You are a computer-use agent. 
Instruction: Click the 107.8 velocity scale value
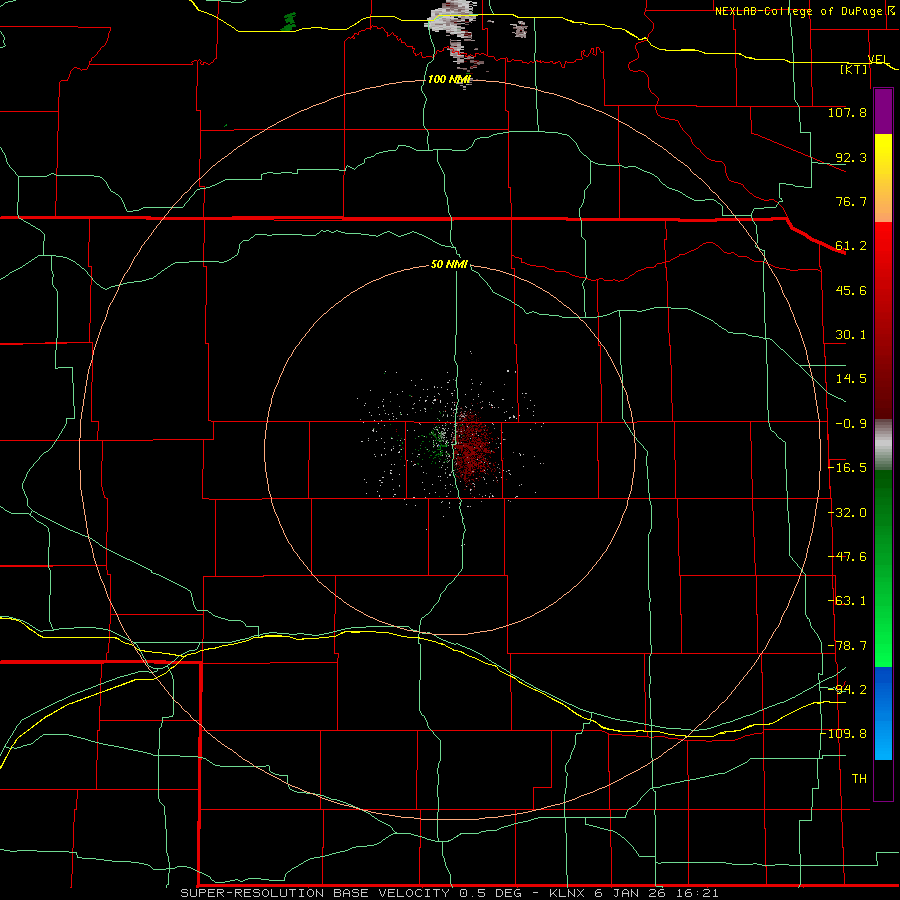coord(847,112)
